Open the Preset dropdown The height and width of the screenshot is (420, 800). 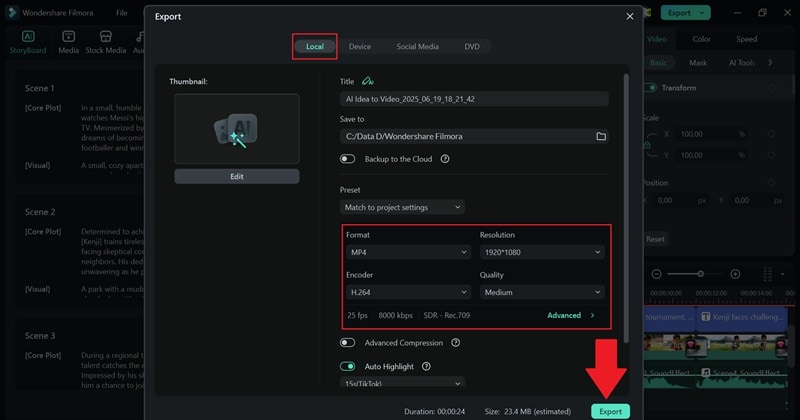tap(402, 207)
